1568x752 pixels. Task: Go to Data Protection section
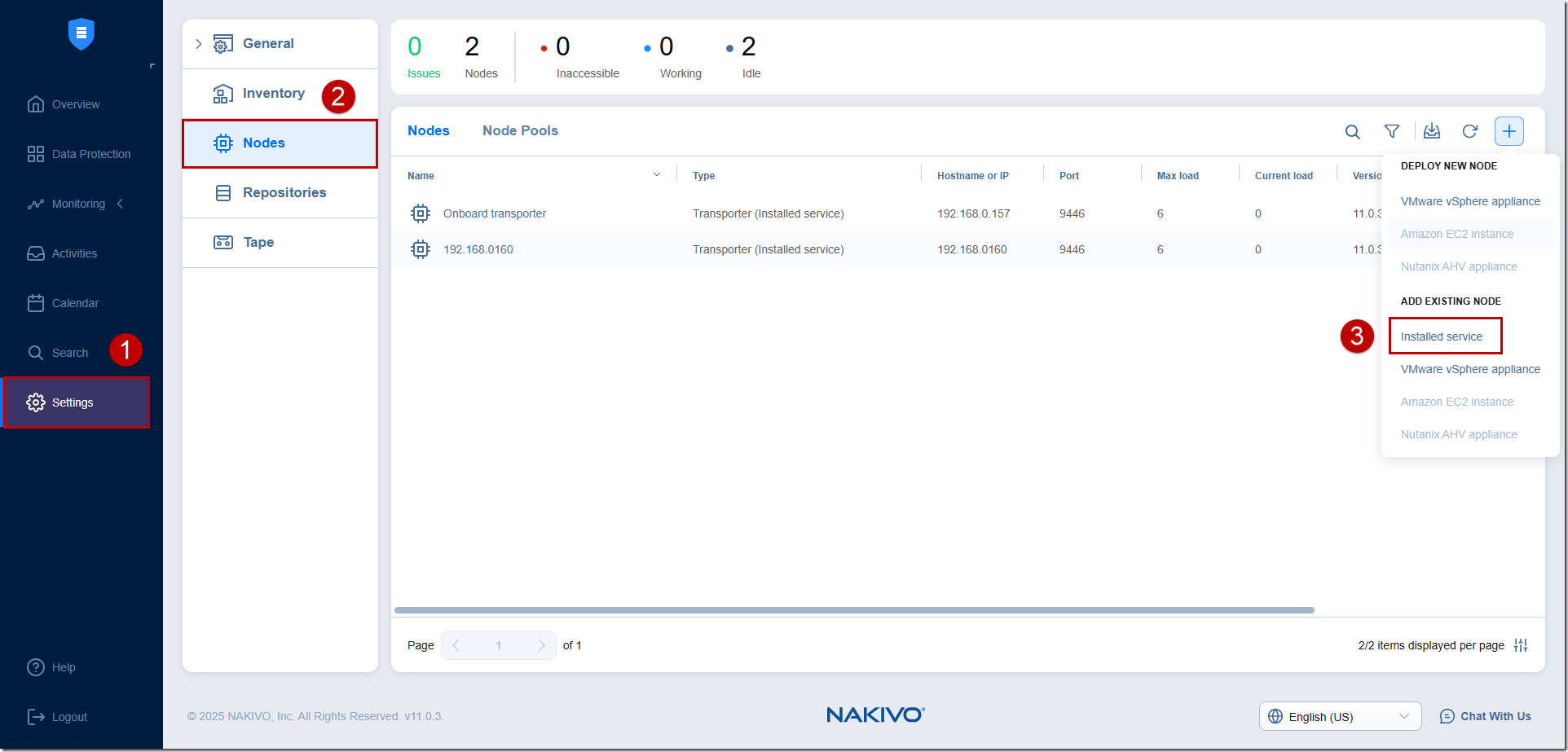pyautogui.click(x=79, y=154)
